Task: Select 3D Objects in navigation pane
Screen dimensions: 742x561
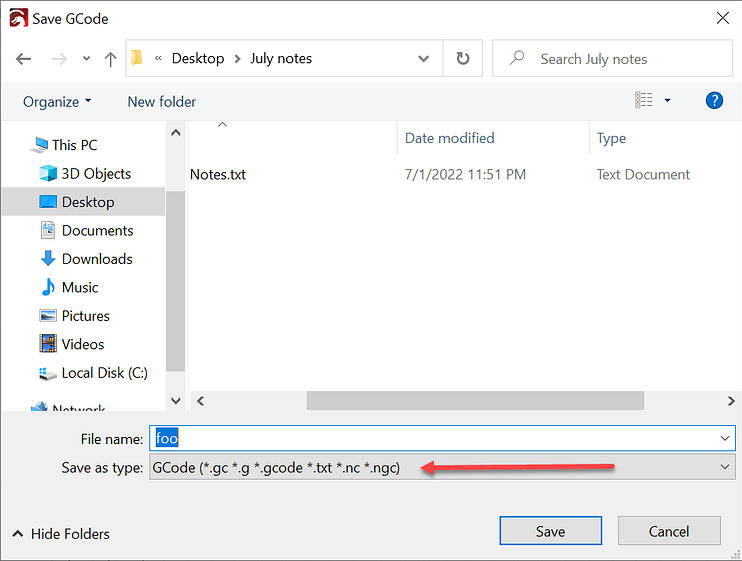Action: [96, 173]
